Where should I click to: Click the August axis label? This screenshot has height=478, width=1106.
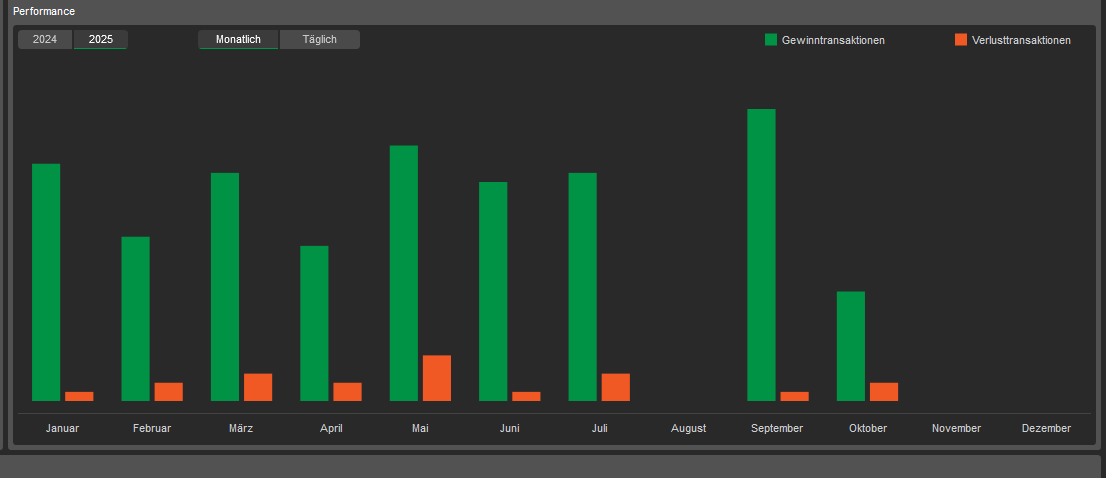coord(688,428)
